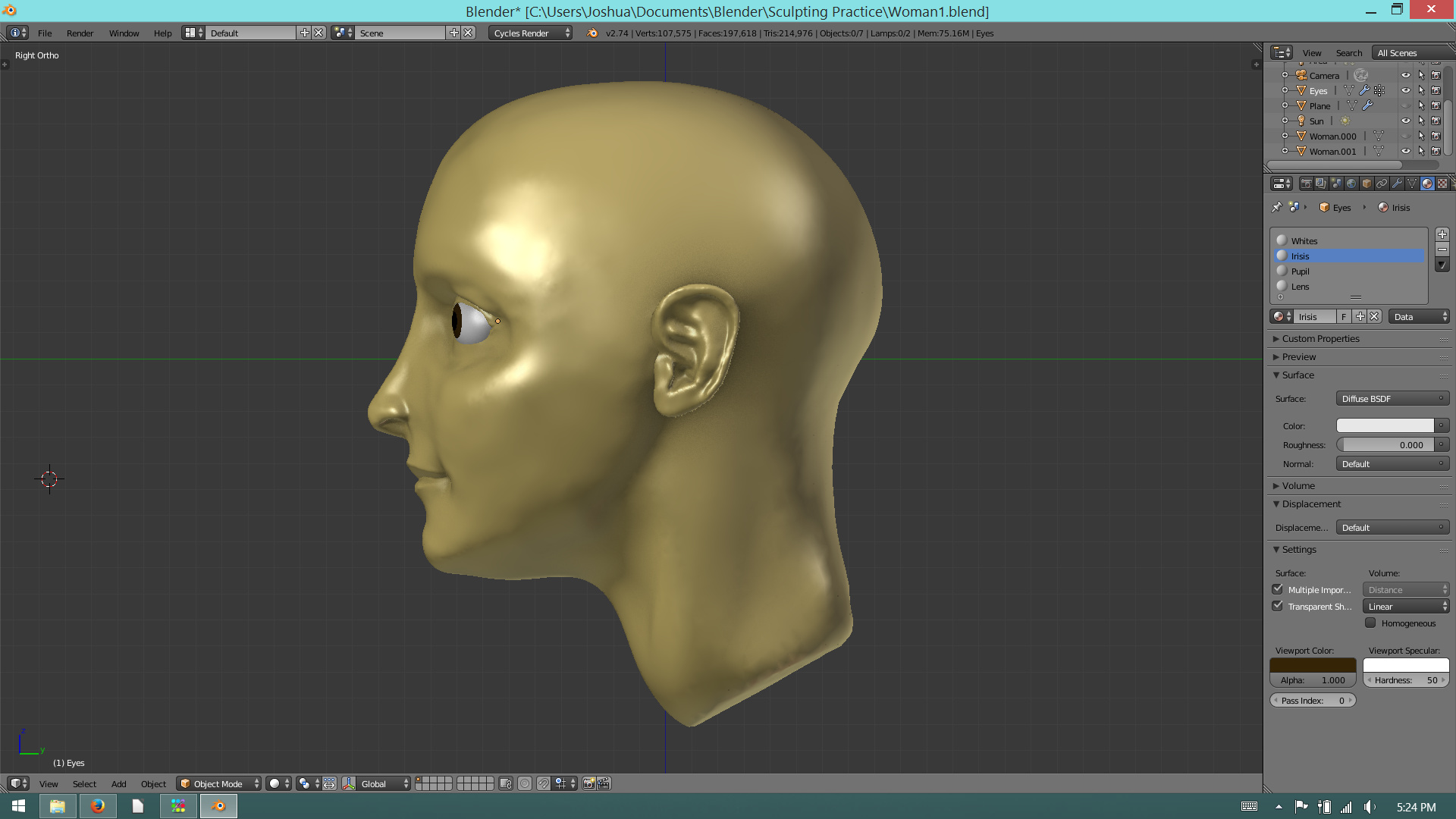The image size is (1456, 819).
Task: Select the Whites material slot
Action: click(1350, 240)
